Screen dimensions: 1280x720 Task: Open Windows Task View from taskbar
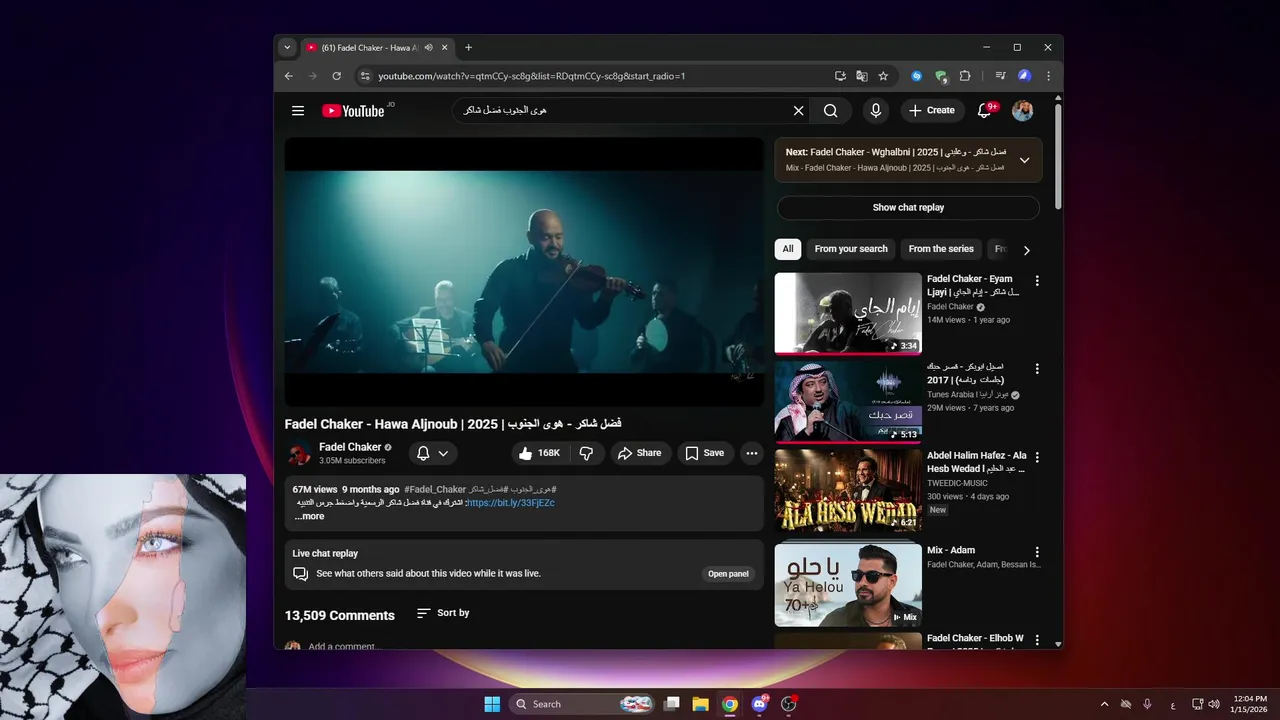pyautogui.click(x=672, y=704)
